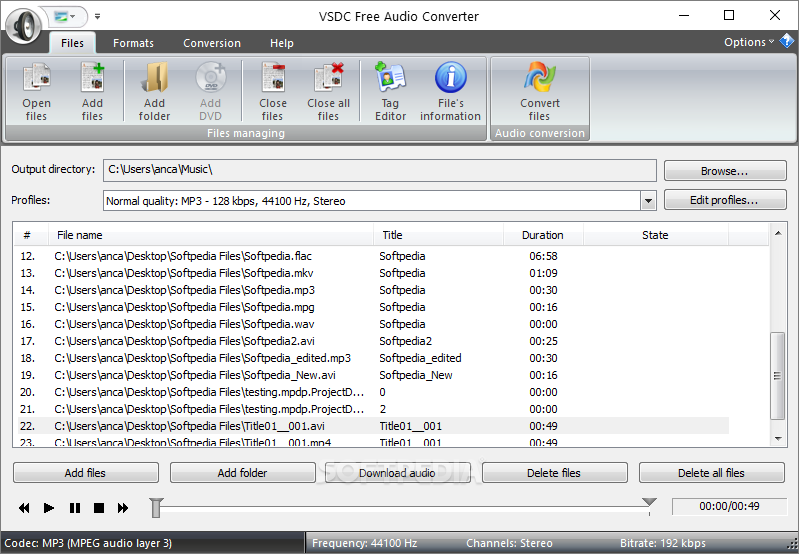Expand the Profiles dropdown list
The width and height of the screenshot is (799, 554).
[648, 201]
